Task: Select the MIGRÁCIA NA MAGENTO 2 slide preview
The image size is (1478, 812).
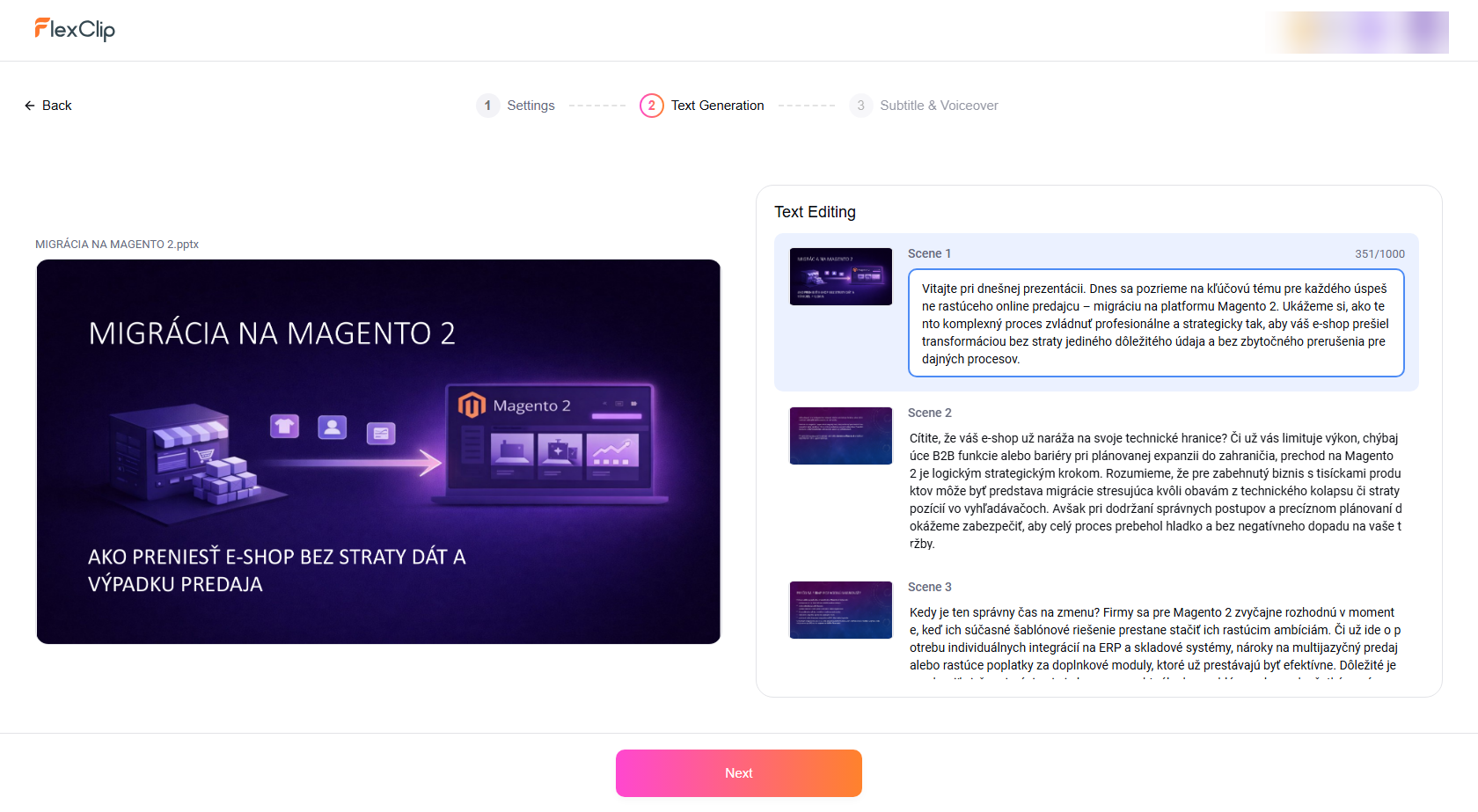Action: pyautogui.click(x=377, y=451)
